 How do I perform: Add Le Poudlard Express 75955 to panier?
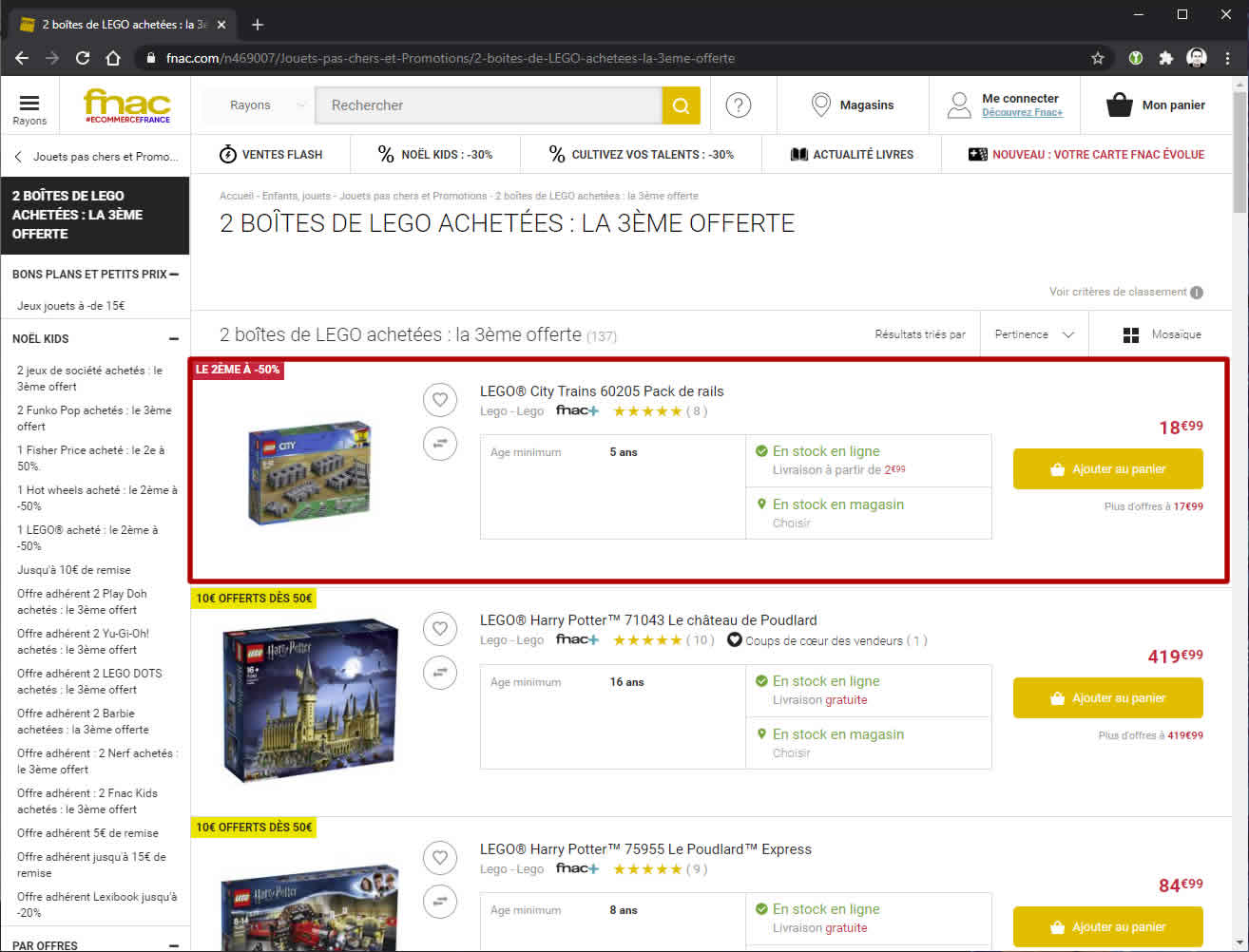(1108, 927)
